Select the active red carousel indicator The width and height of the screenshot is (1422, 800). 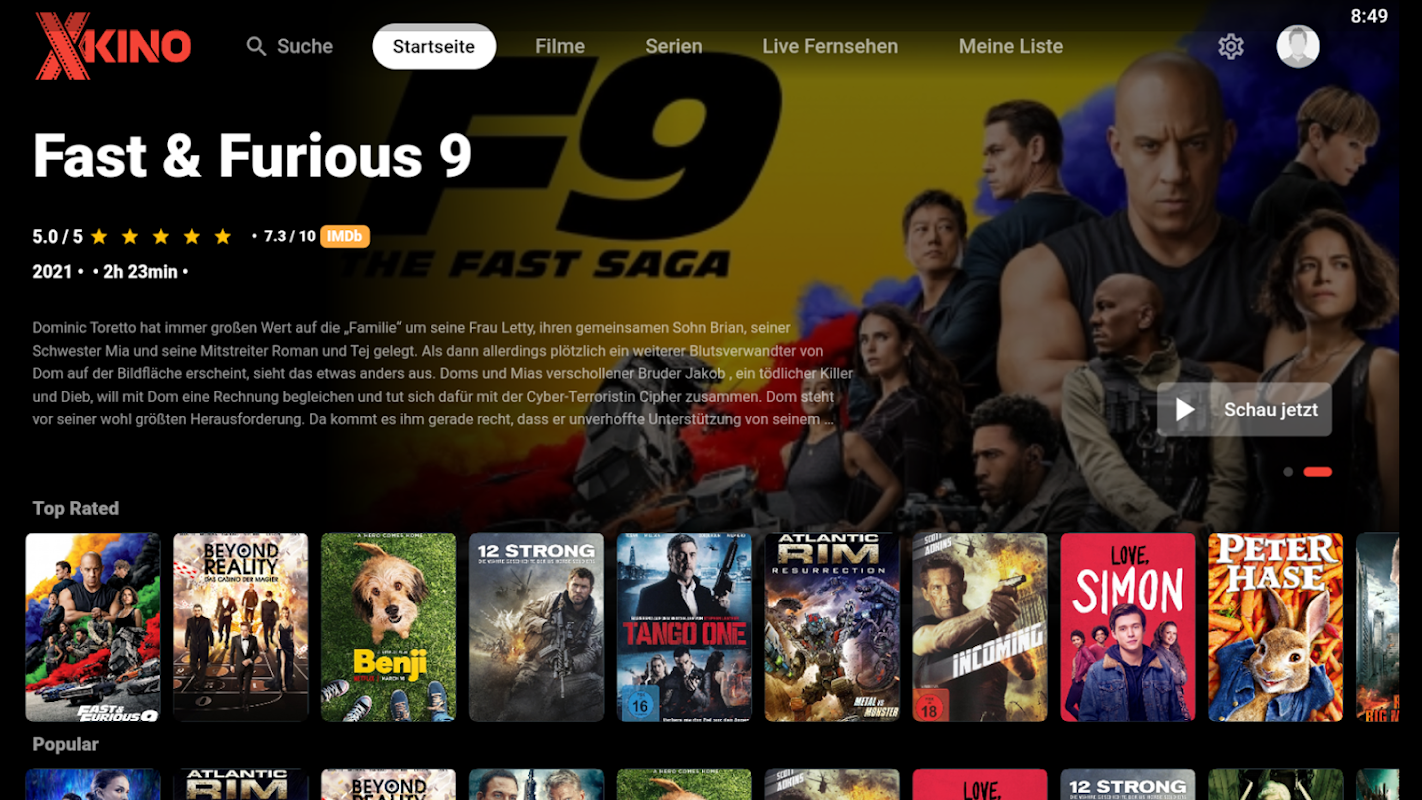[1317, 472]
